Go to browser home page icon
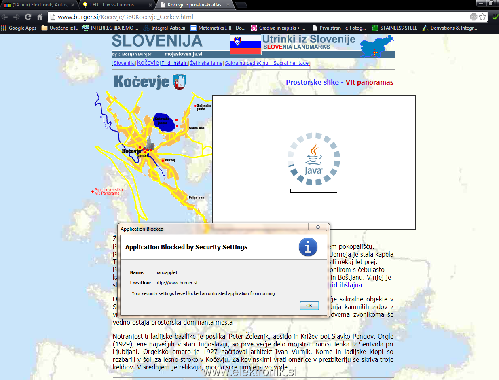Screen dimensions: 499x380 tap(40, 17)
